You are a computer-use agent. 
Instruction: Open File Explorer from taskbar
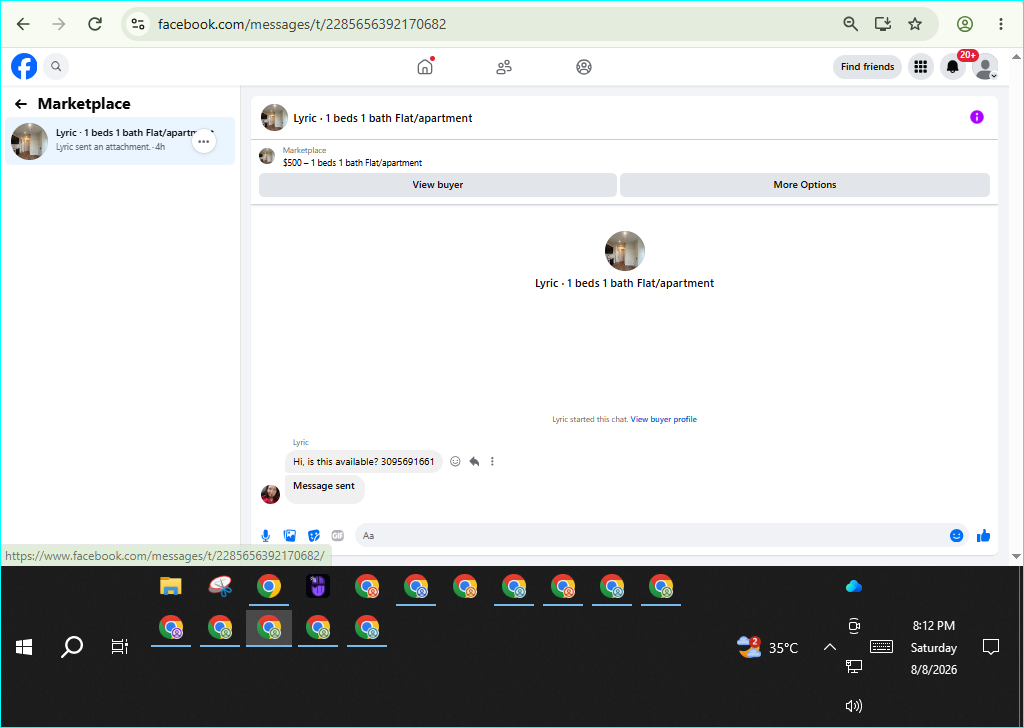coord(171,586)
